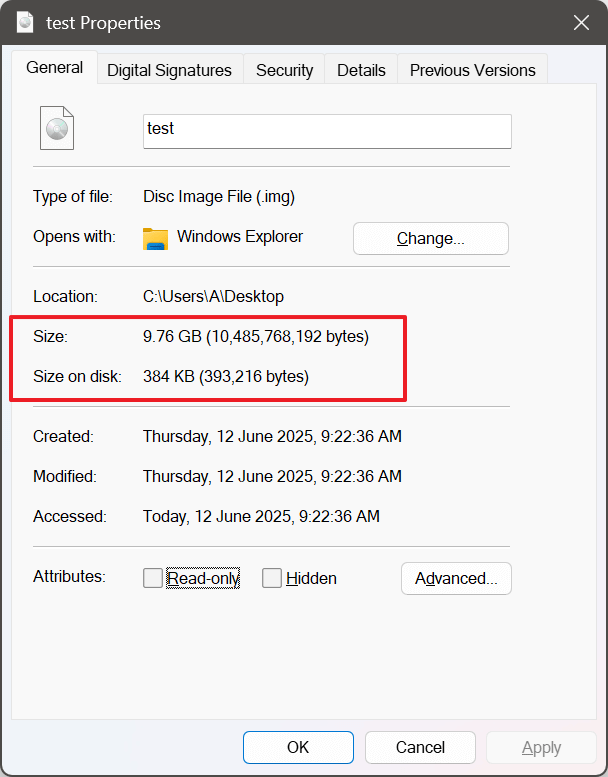Click the large disc file icon beside name
The width and height of the screenshot is (608, 777).
pyautogui.click(x=57, y=128)
